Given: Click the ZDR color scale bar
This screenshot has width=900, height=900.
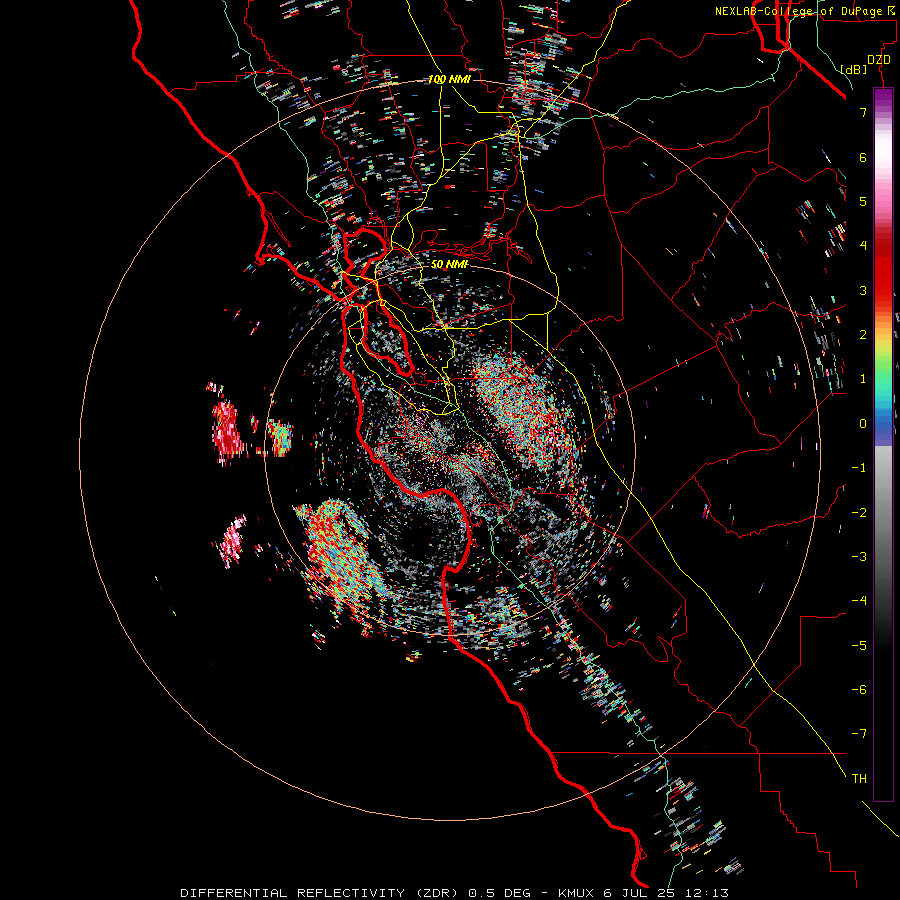Looking at the screenshot, I should 883,444.
